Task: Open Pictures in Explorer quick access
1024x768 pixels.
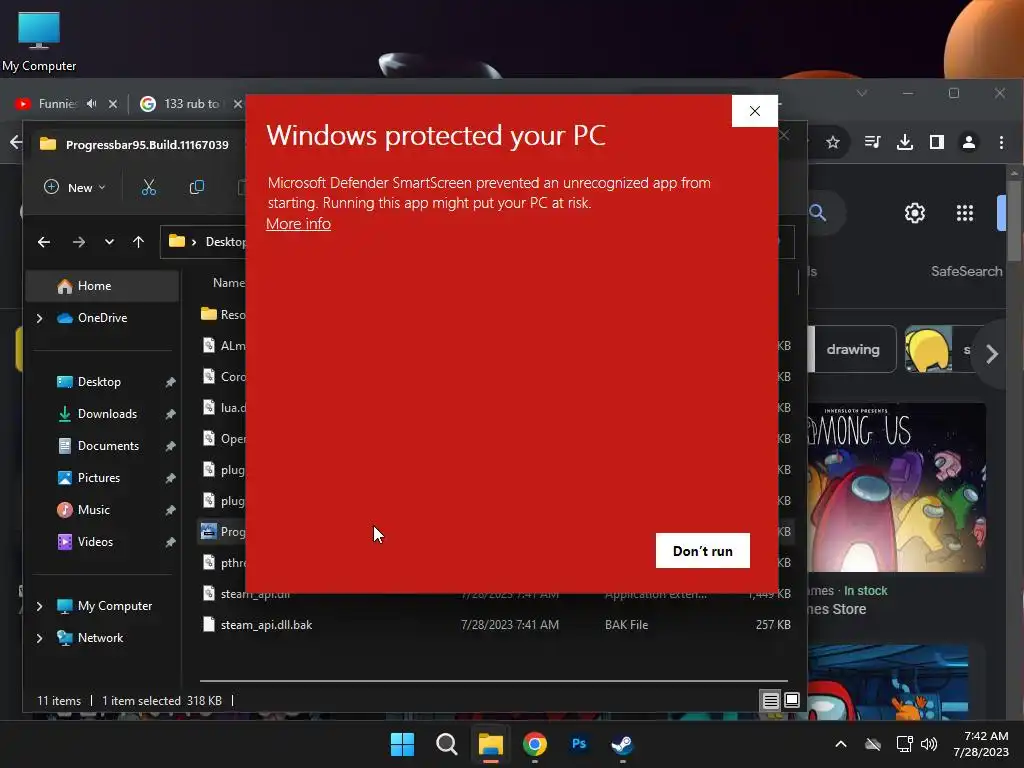Action: pyautogui.click(x=99, y=478)
